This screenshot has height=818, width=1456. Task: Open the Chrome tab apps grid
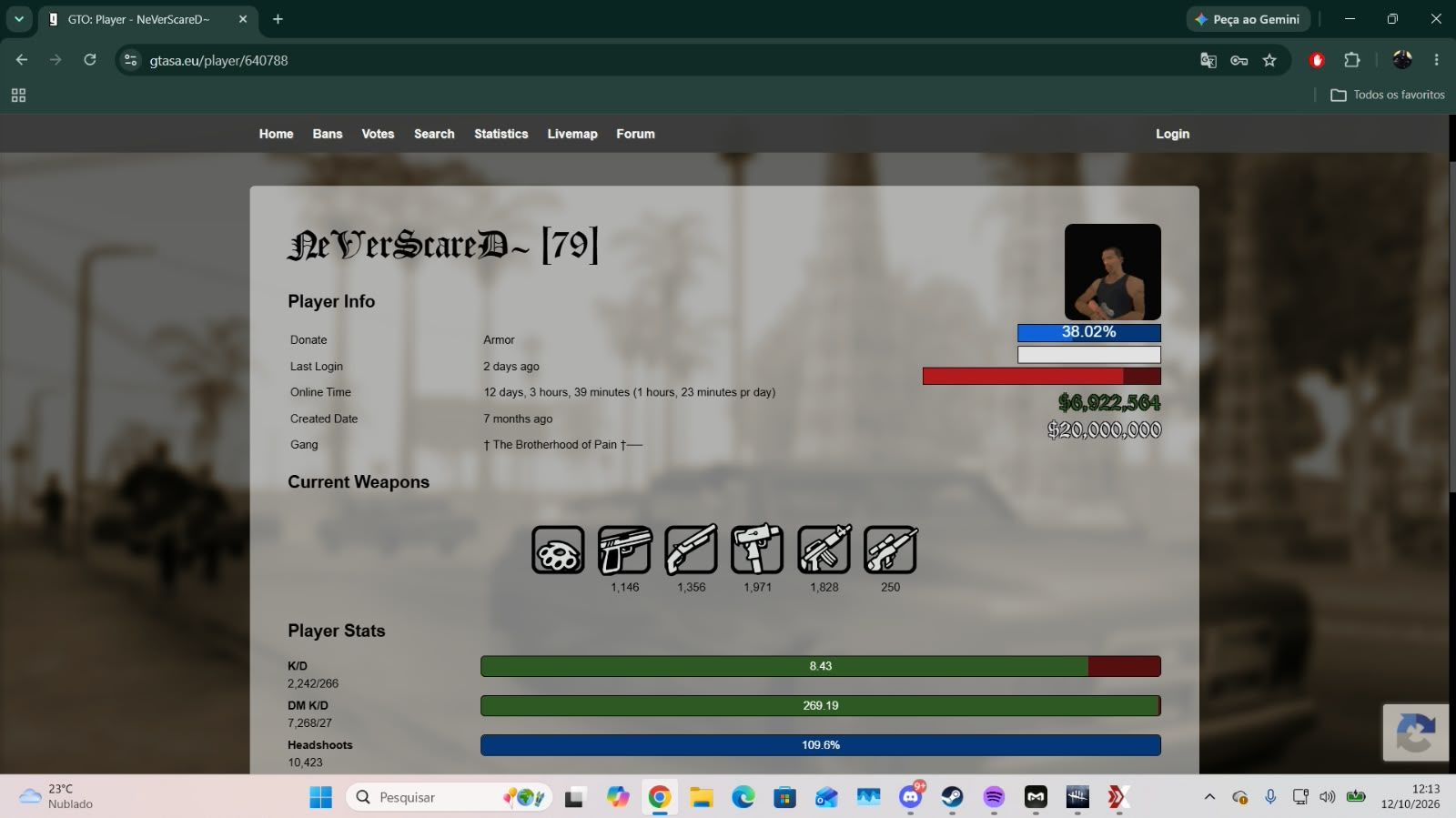coord(18,95)
